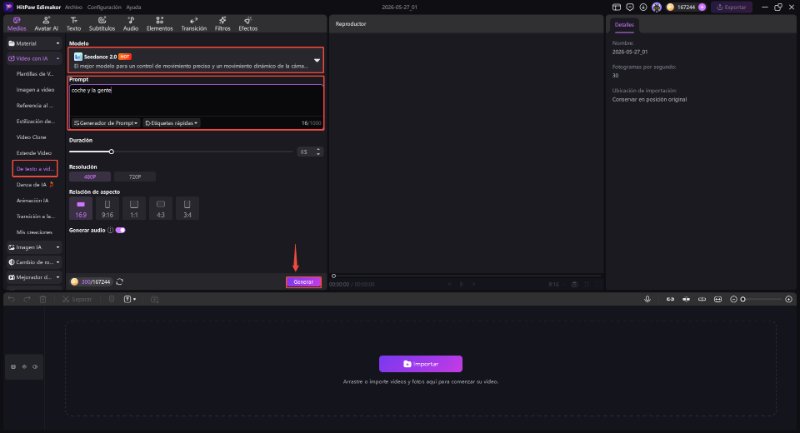Click into the Prompt text field
800x433 pixels.
[x=196, y=101]
